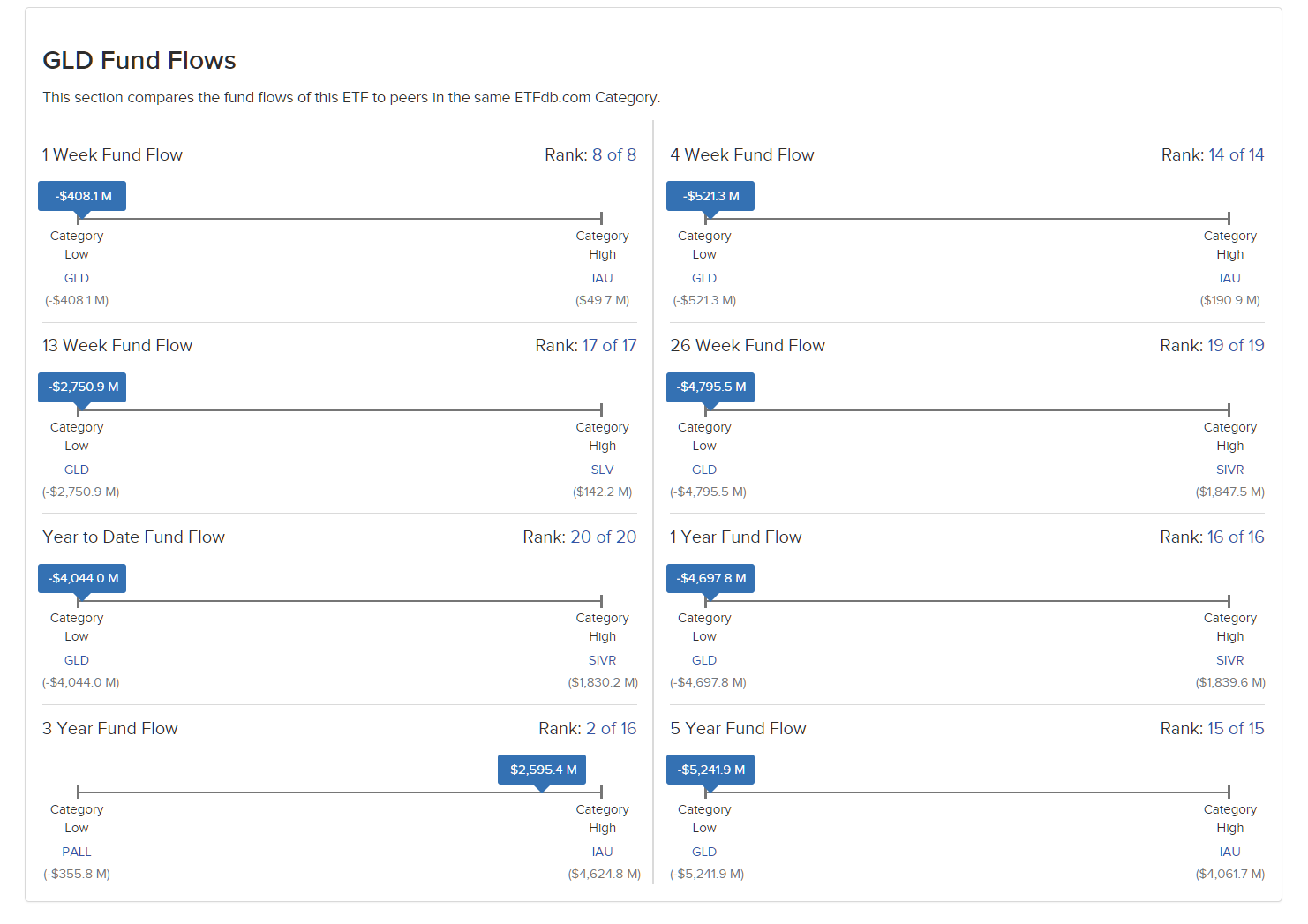The image size is (1308, 924).
Task: Click the ($4,061.7 M) category high value
Action: coord(1230,874)
